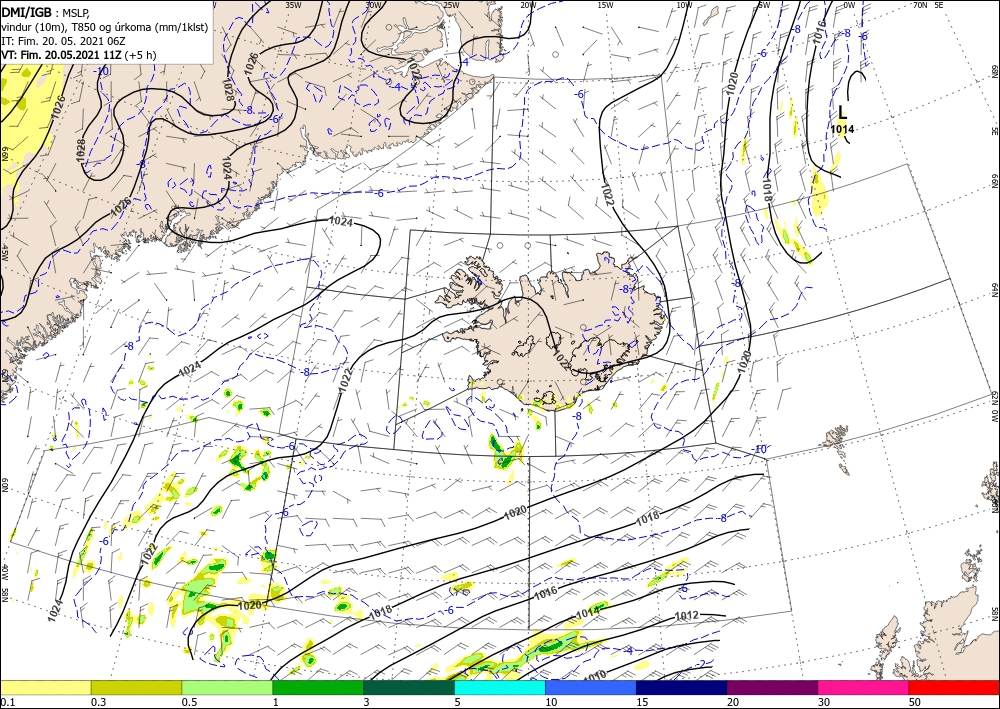This screenshot has width=1000, height=709.
Task: Click the '1010' isobar label
Action: [x=594, y=675]
